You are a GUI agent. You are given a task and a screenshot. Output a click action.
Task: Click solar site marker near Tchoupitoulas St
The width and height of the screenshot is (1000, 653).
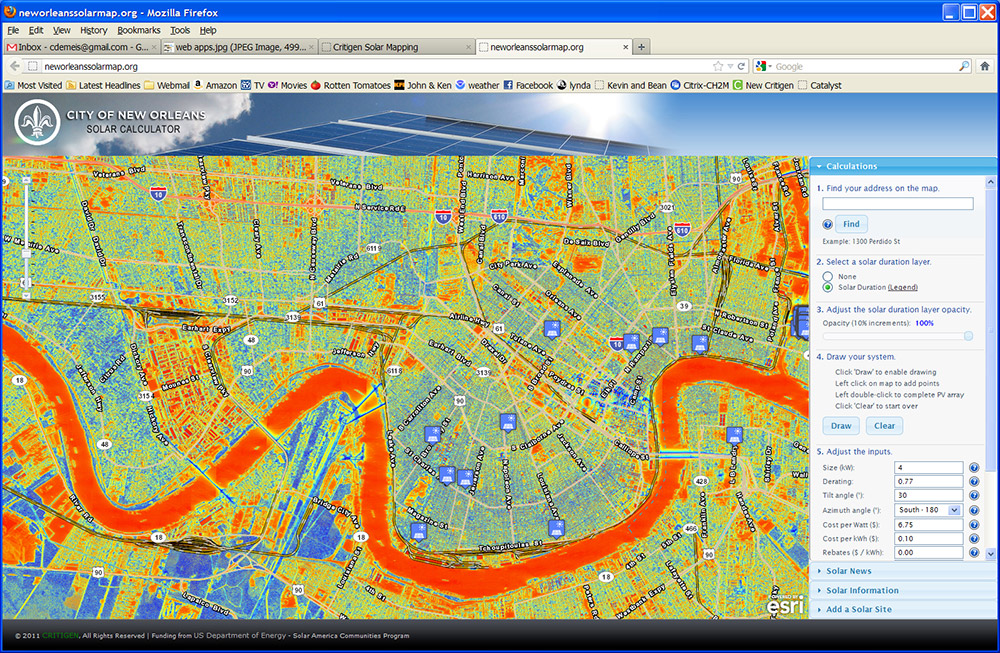[557, 528]
